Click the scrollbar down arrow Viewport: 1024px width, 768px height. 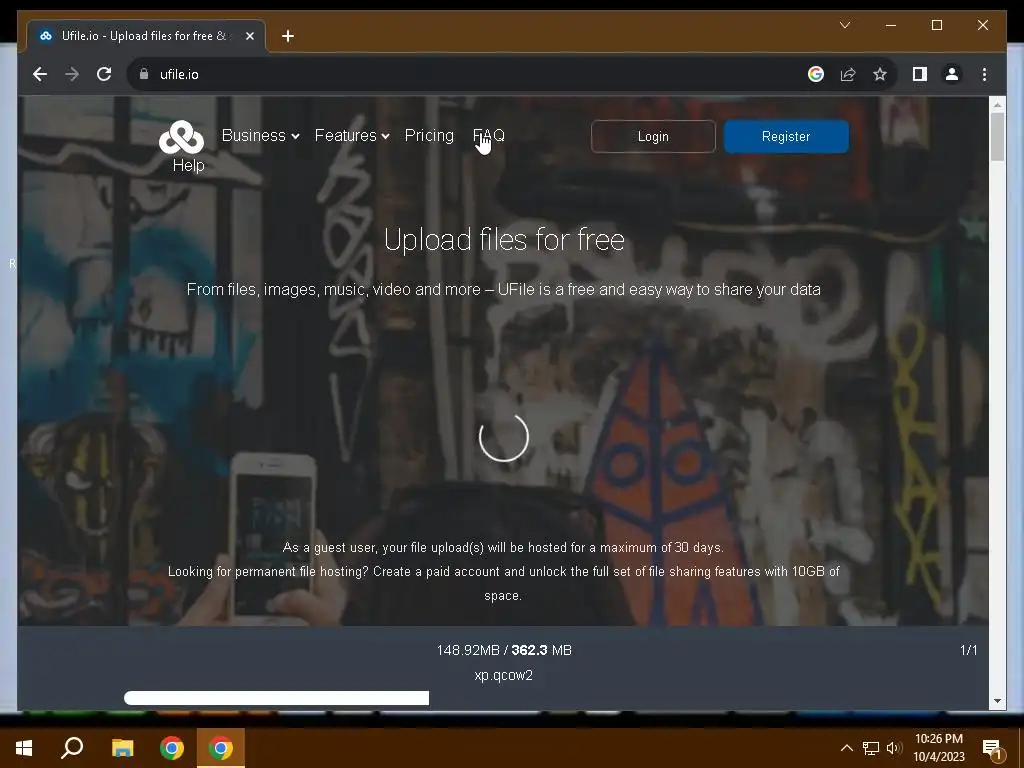(x=997, y=701)
